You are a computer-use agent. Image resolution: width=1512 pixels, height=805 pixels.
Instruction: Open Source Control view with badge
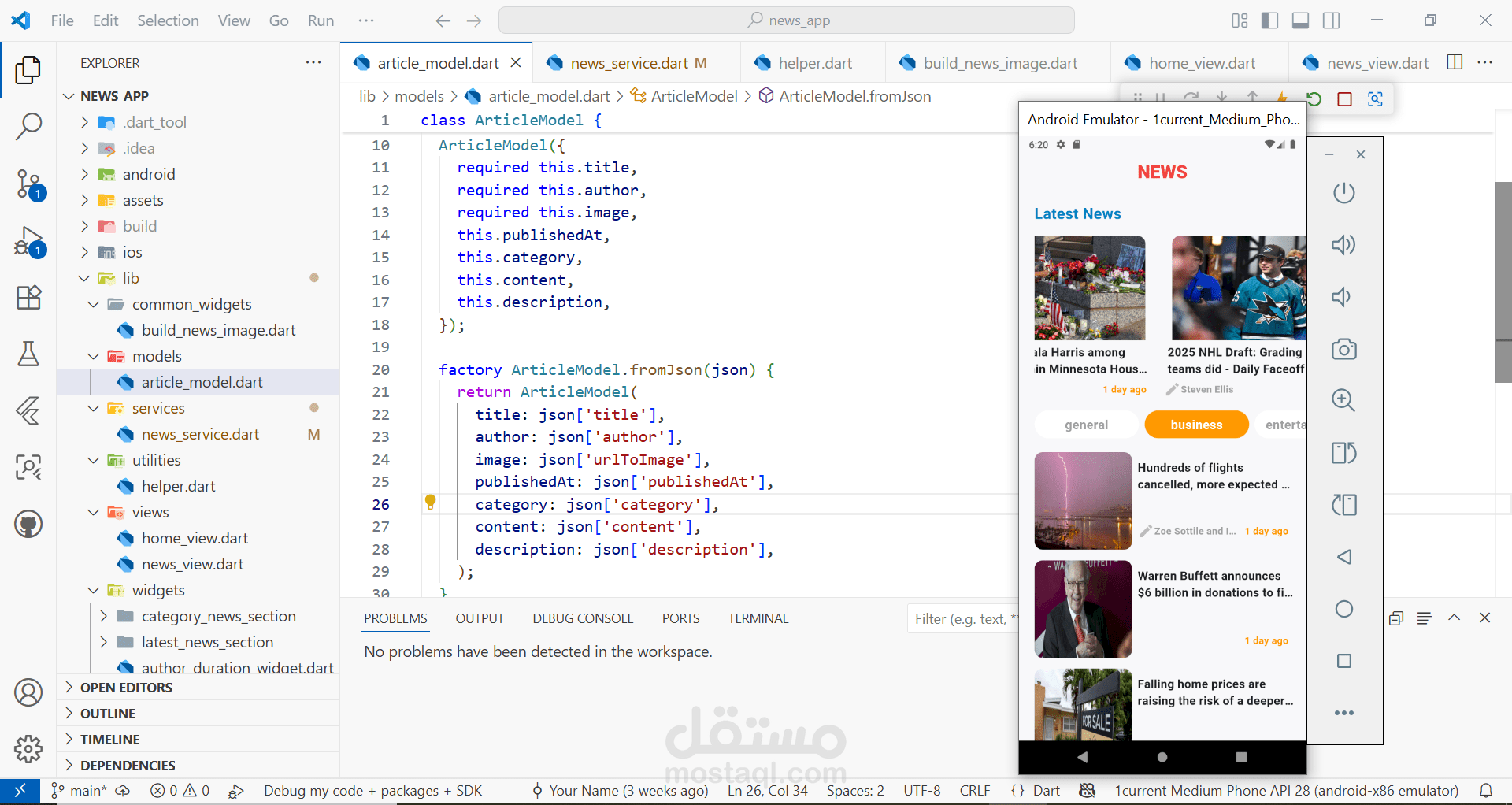point(29,185)
